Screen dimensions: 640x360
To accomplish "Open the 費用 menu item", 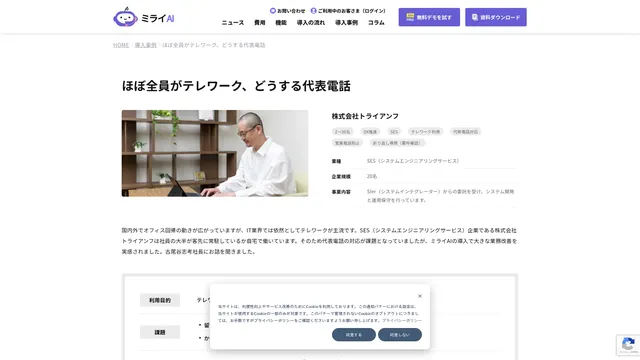I will 260,23.
